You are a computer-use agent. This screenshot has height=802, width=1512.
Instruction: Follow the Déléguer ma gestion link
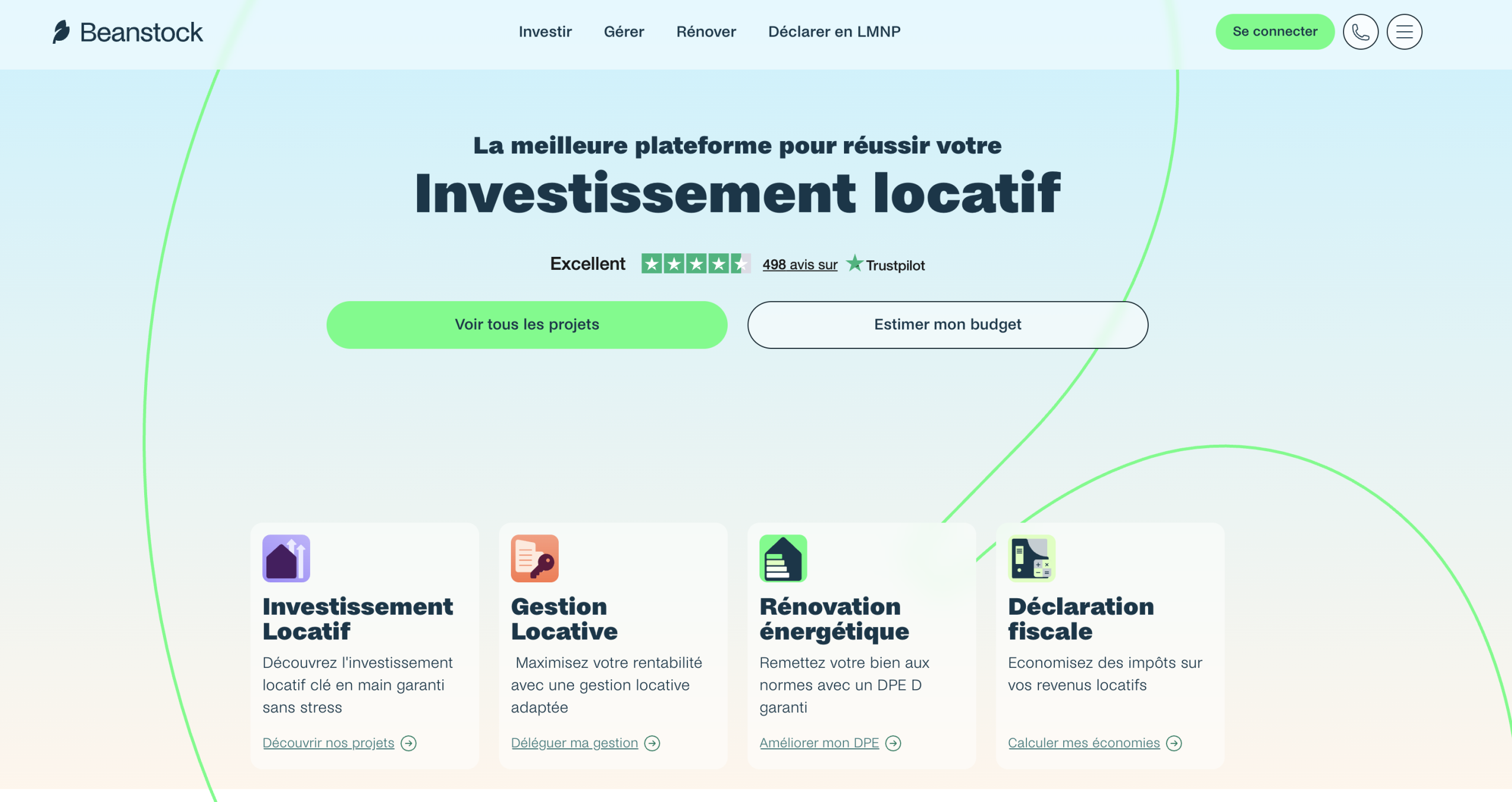574,743
